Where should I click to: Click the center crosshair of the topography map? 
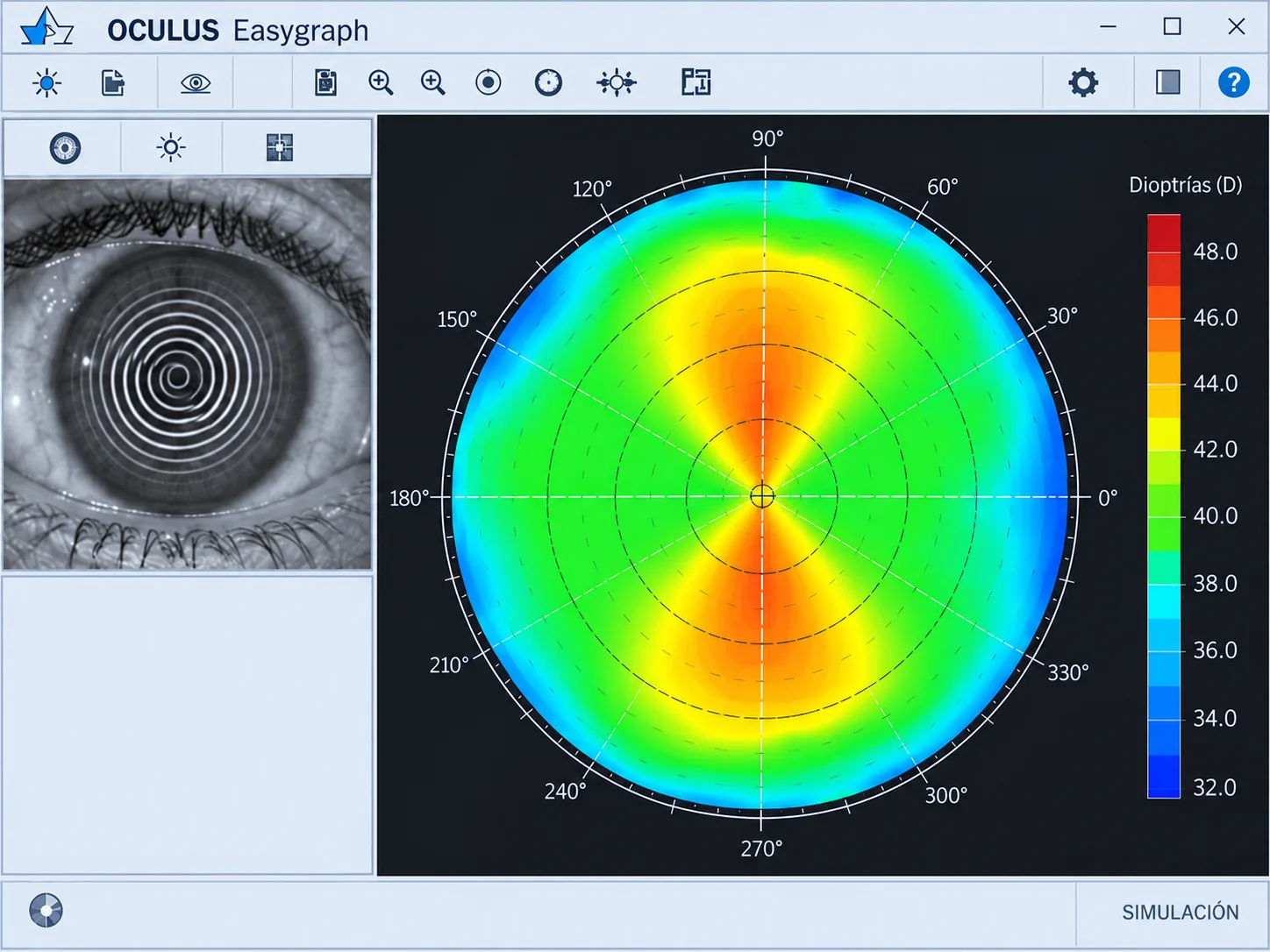point(762,496)
